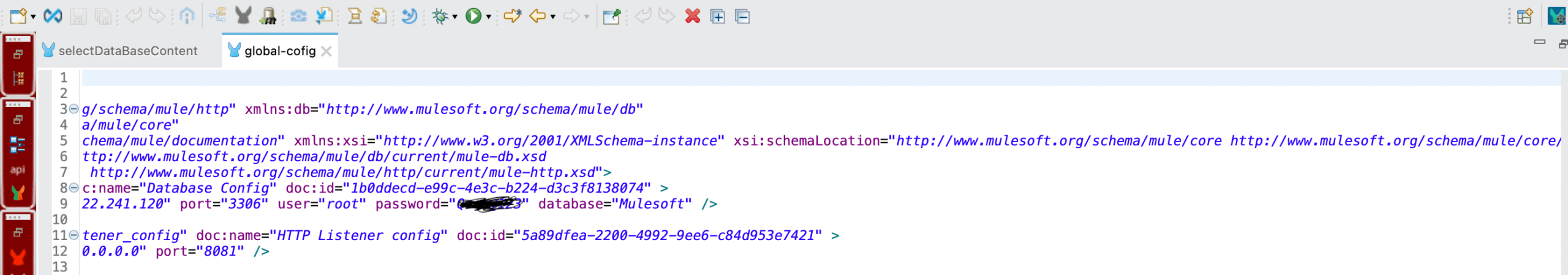Expand the Run configurations dropdown

tap(488, 17)
